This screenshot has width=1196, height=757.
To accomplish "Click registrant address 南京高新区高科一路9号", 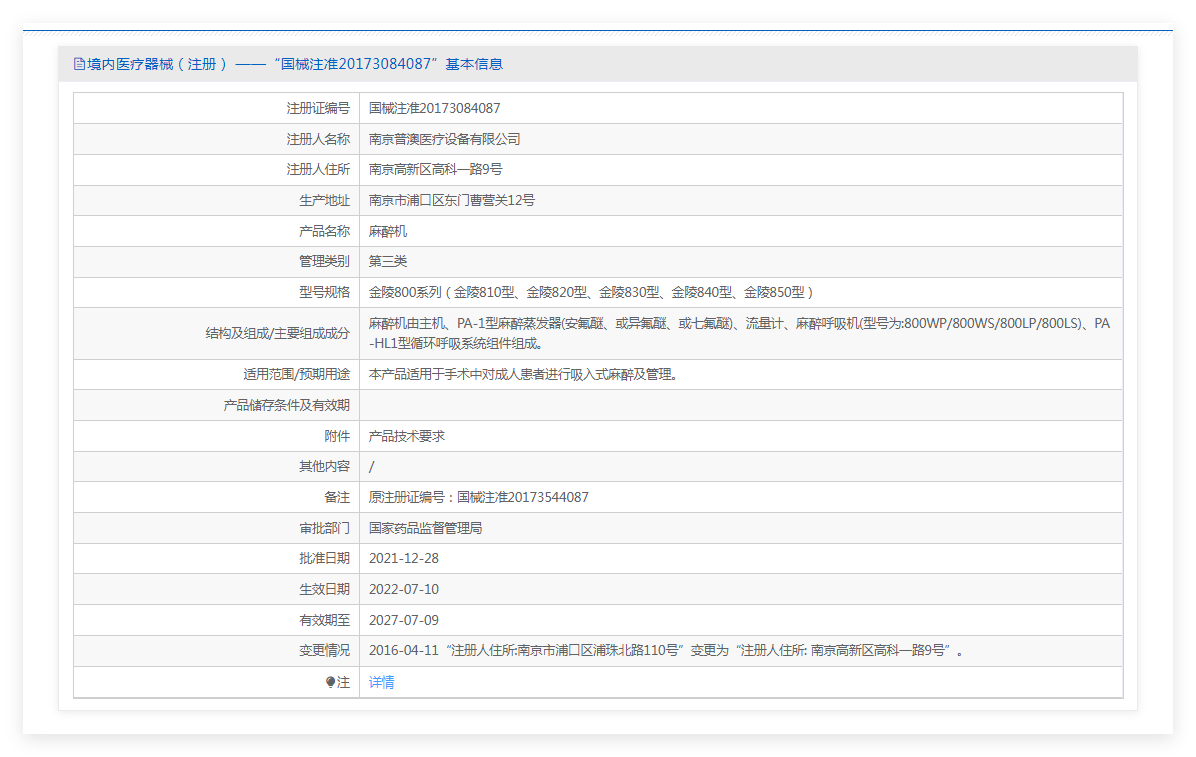I will click(436, 169).
